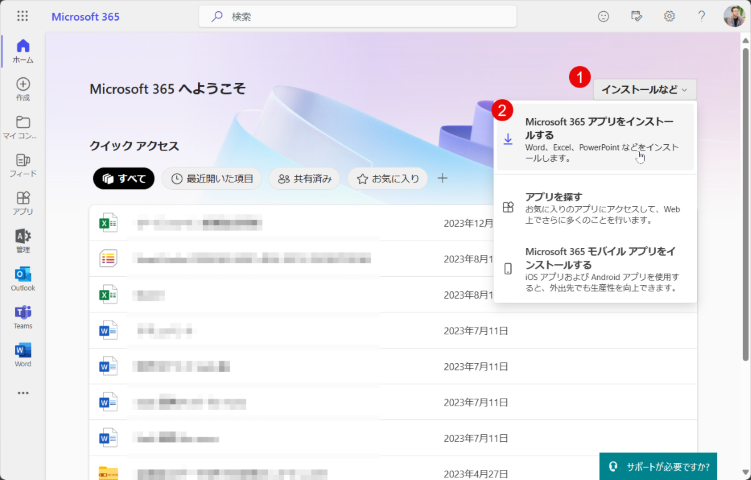
Task: Click the Microsoft 365 title link
Action: tap(85, 17)
